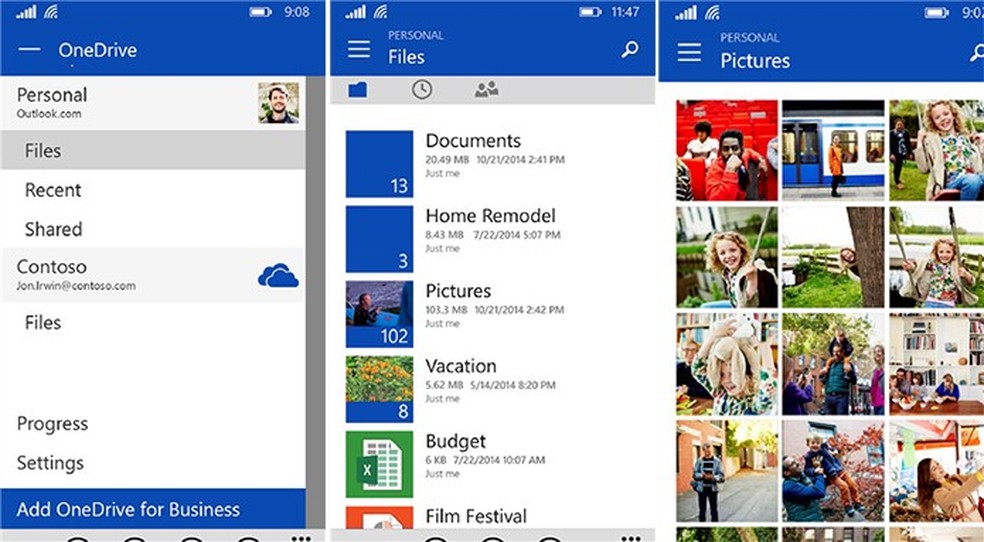Open photo of family at kitchen table
Image resolution: width=984 pixels, height=542 pixels.
[x=936, y=364]
